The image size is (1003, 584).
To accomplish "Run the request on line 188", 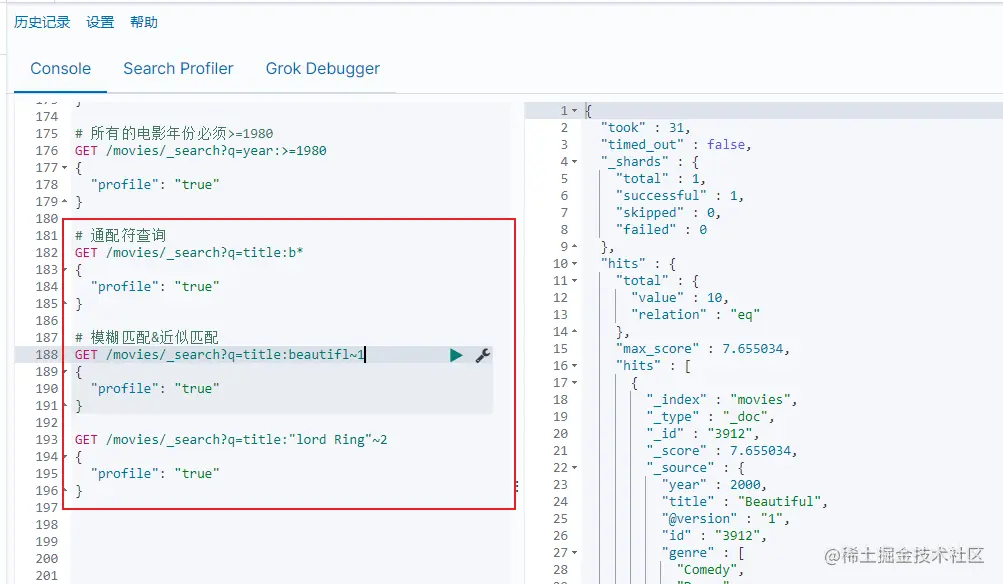I will (x=455, y=355).
